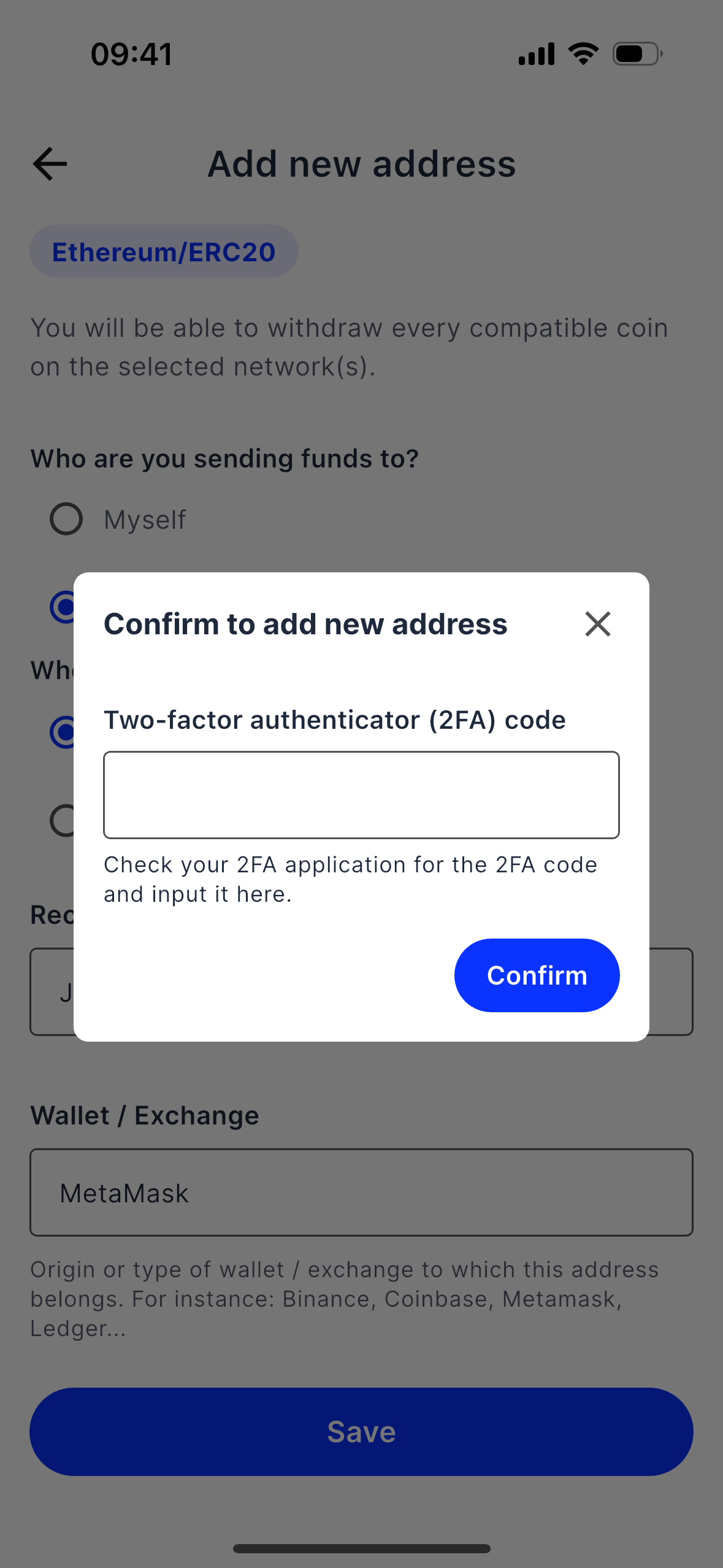Image resolution: width=723 pixels, height=1568 pixels.
Task: Click selected radio button directly below Myself
Action: pyautogui.click(x=63, y=607)
